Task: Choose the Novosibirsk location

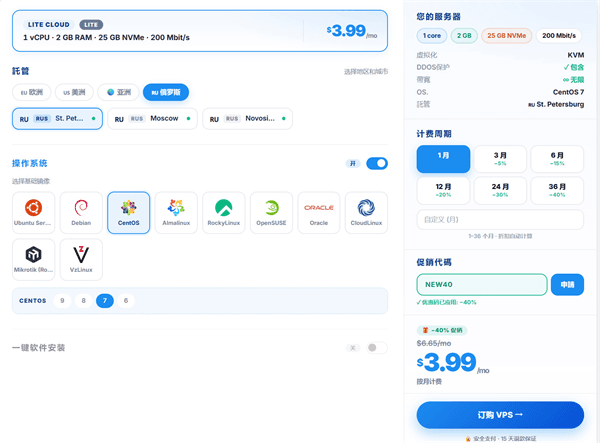Action: pos(247,119)
